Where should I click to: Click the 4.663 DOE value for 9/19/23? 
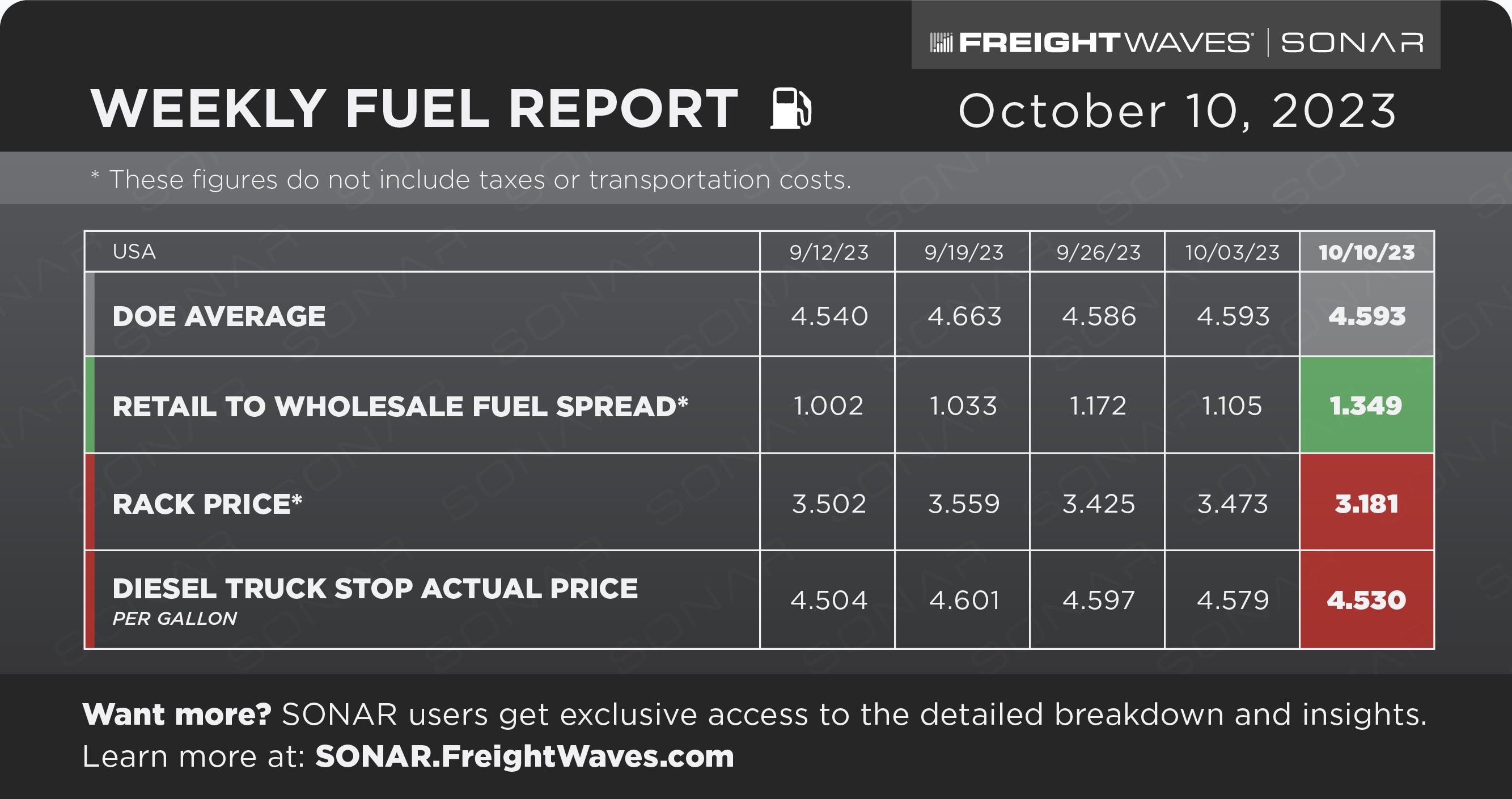click(x=964, y=316)
